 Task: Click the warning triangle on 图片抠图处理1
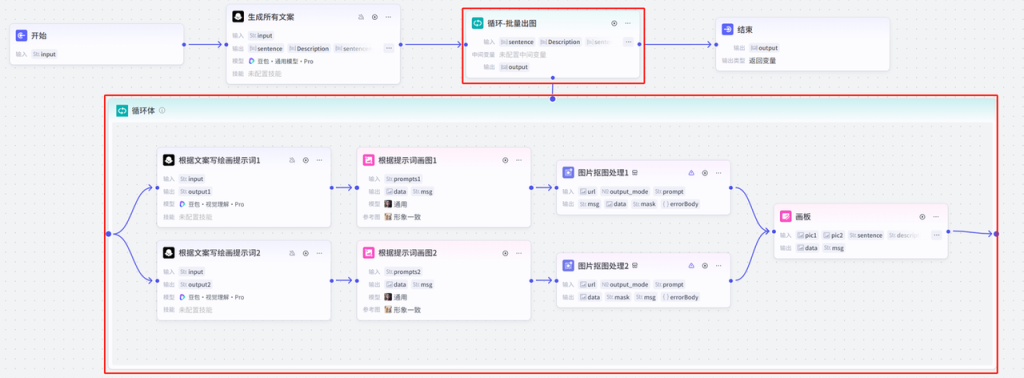[691, 173]
